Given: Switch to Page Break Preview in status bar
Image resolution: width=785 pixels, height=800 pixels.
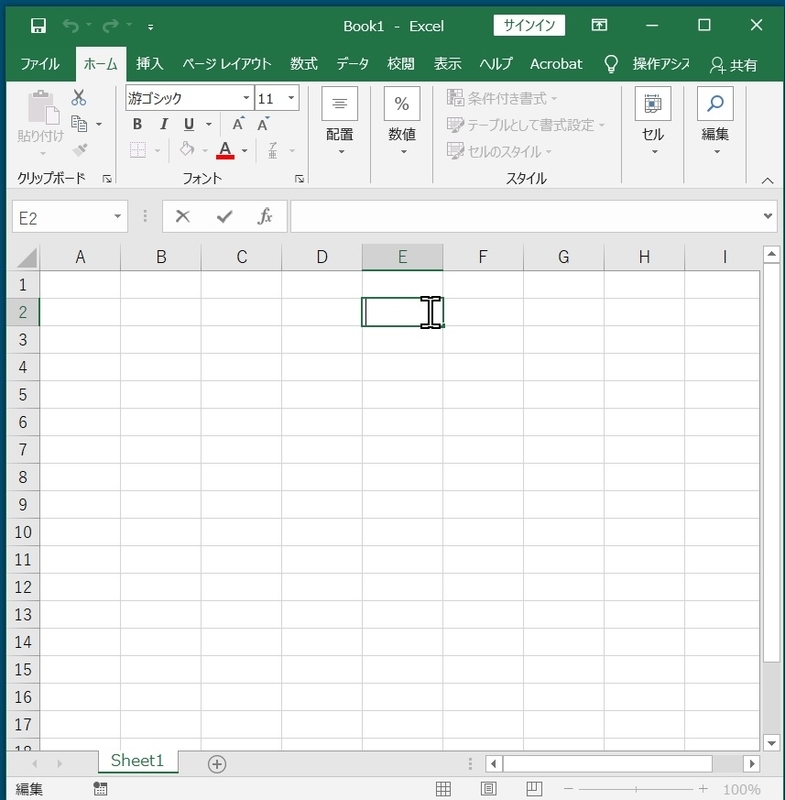Looking at the screenshot, I should click(534, 789).
